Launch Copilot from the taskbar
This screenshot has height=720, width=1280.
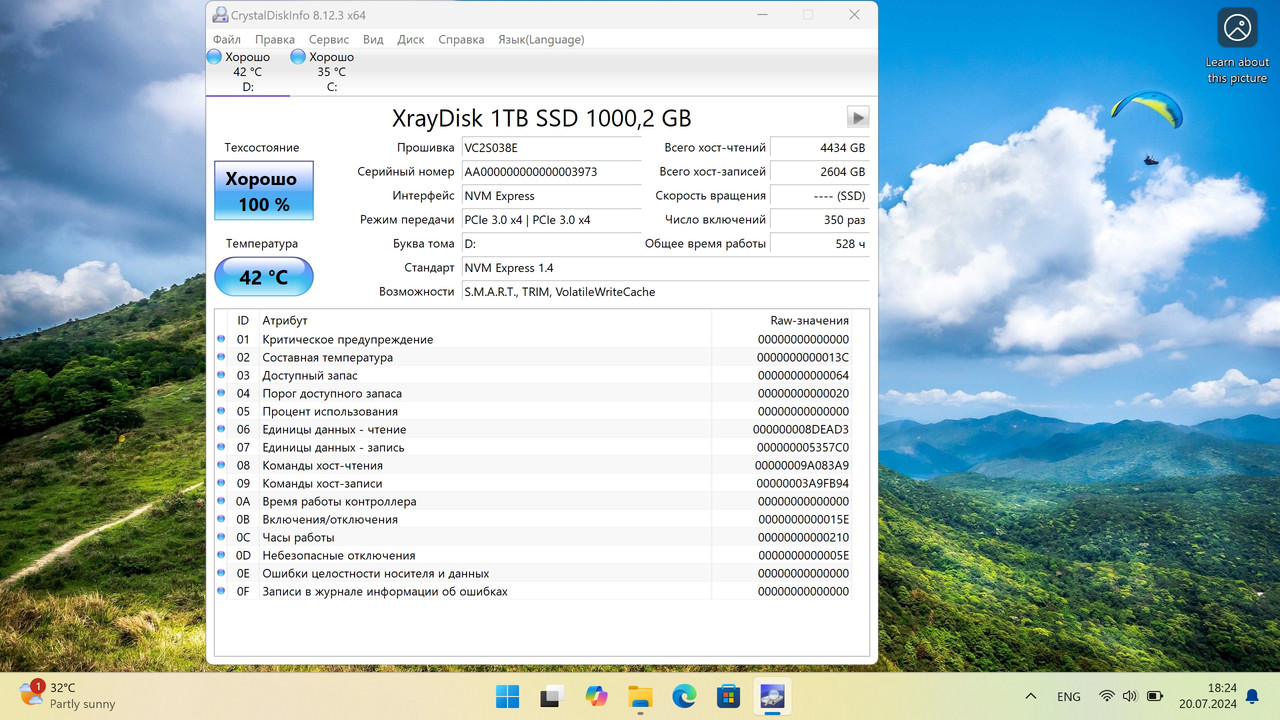(597, 696)
